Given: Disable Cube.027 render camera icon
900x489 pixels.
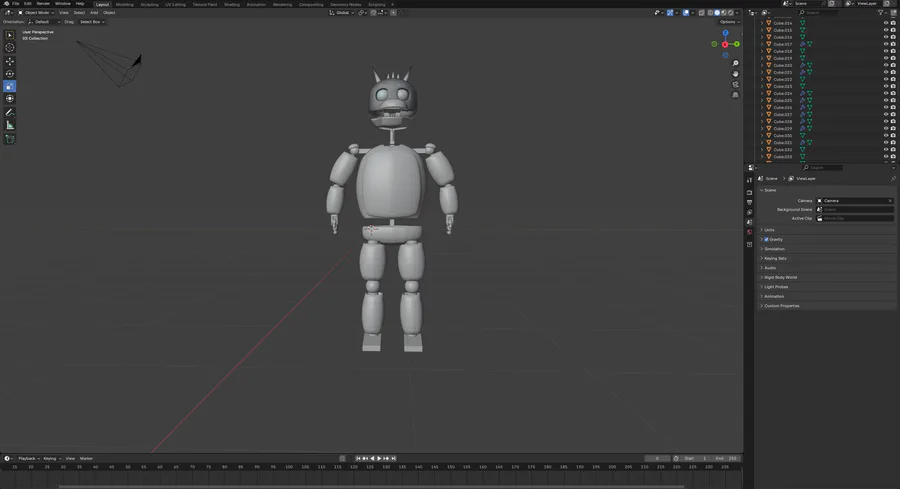Looking at the screenshot, I should point(893,114).
